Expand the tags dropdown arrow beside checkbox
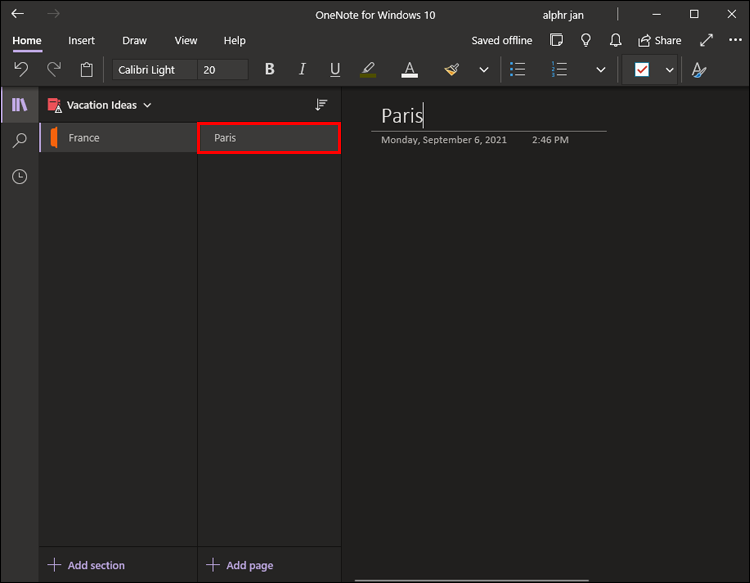Image resolution: width=750 pixels, height=583 pixels. coord(669,70)
